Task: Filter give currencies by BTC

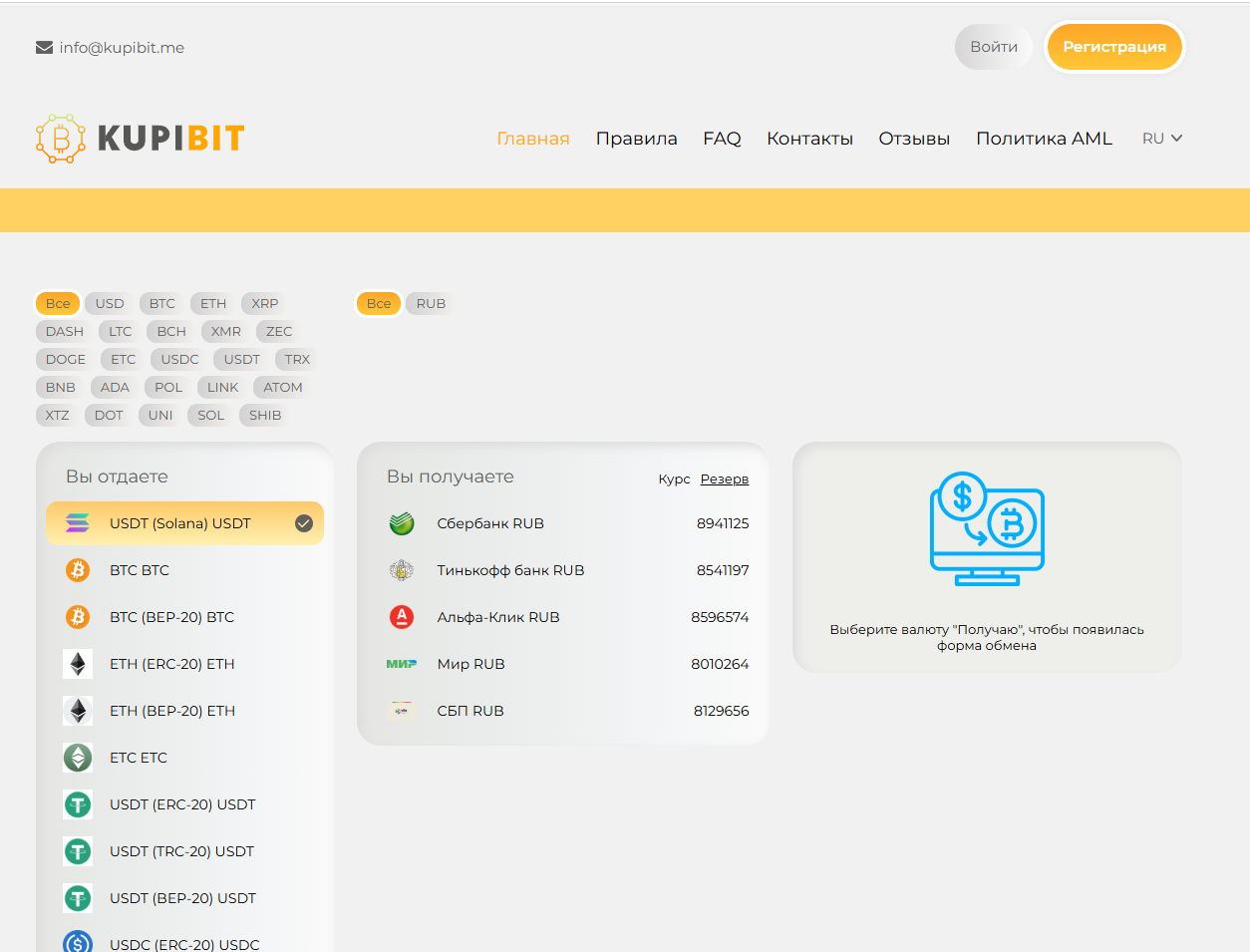Action: (x=162, y=304)
